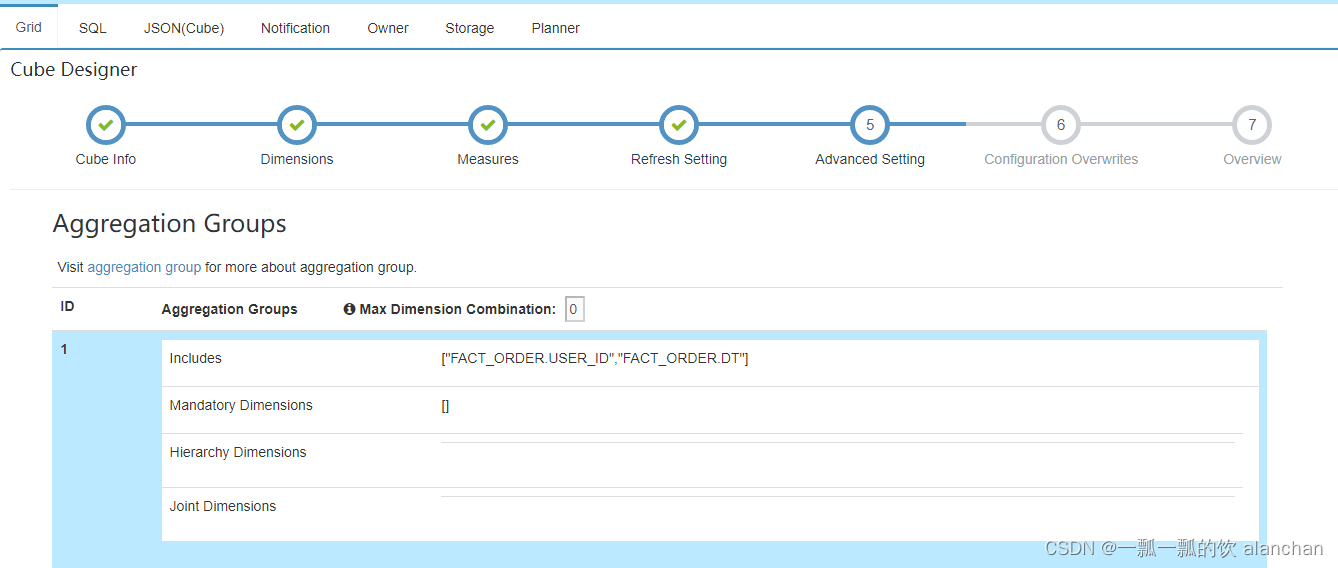Click the Dimensions step checkmark circle
Screen dimensions: 1338x568
pos(297,125)
